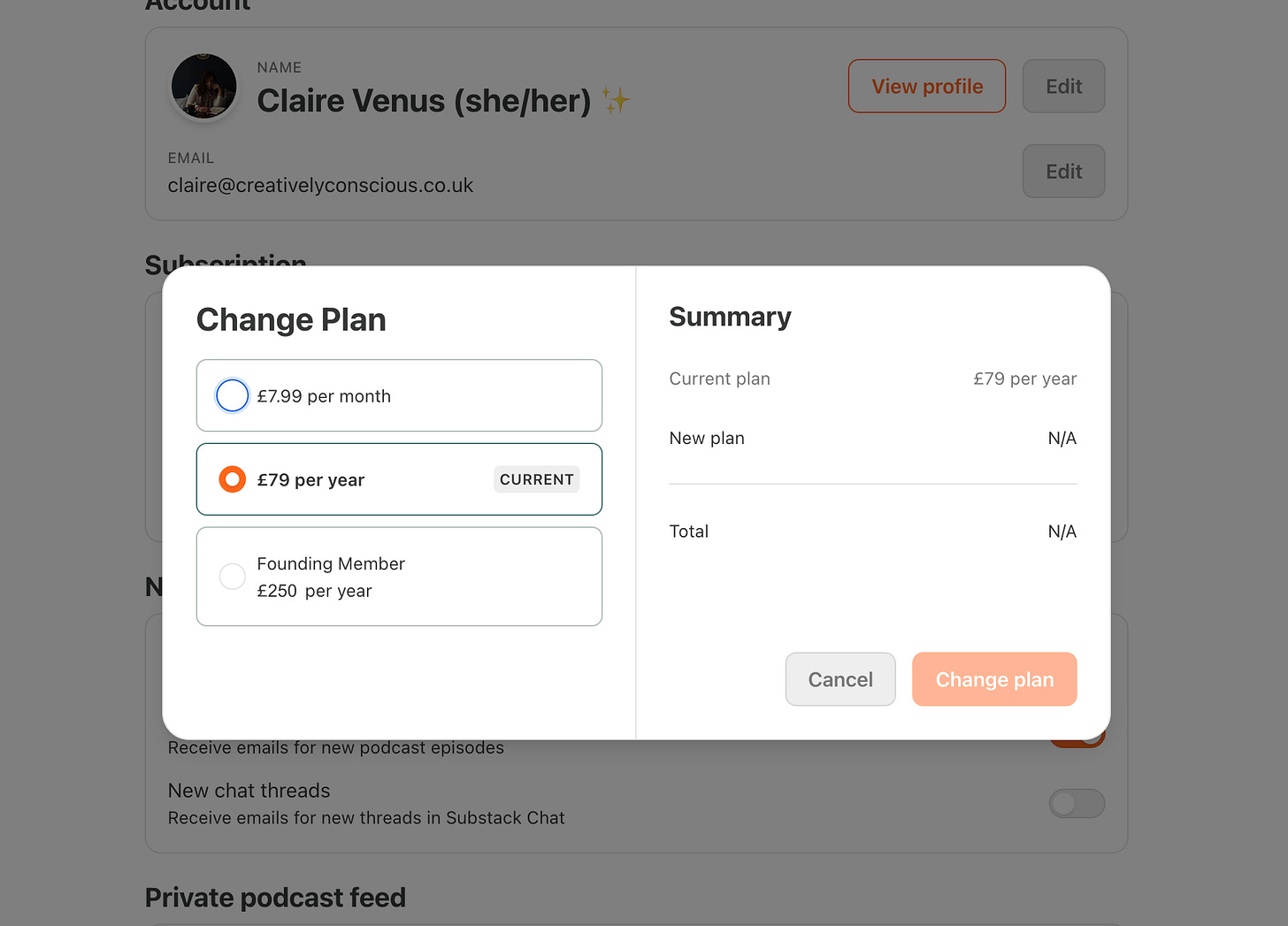Screen dimensions: 1288x926
Task: Open the View profile button
Action: [x=926, y=87]
